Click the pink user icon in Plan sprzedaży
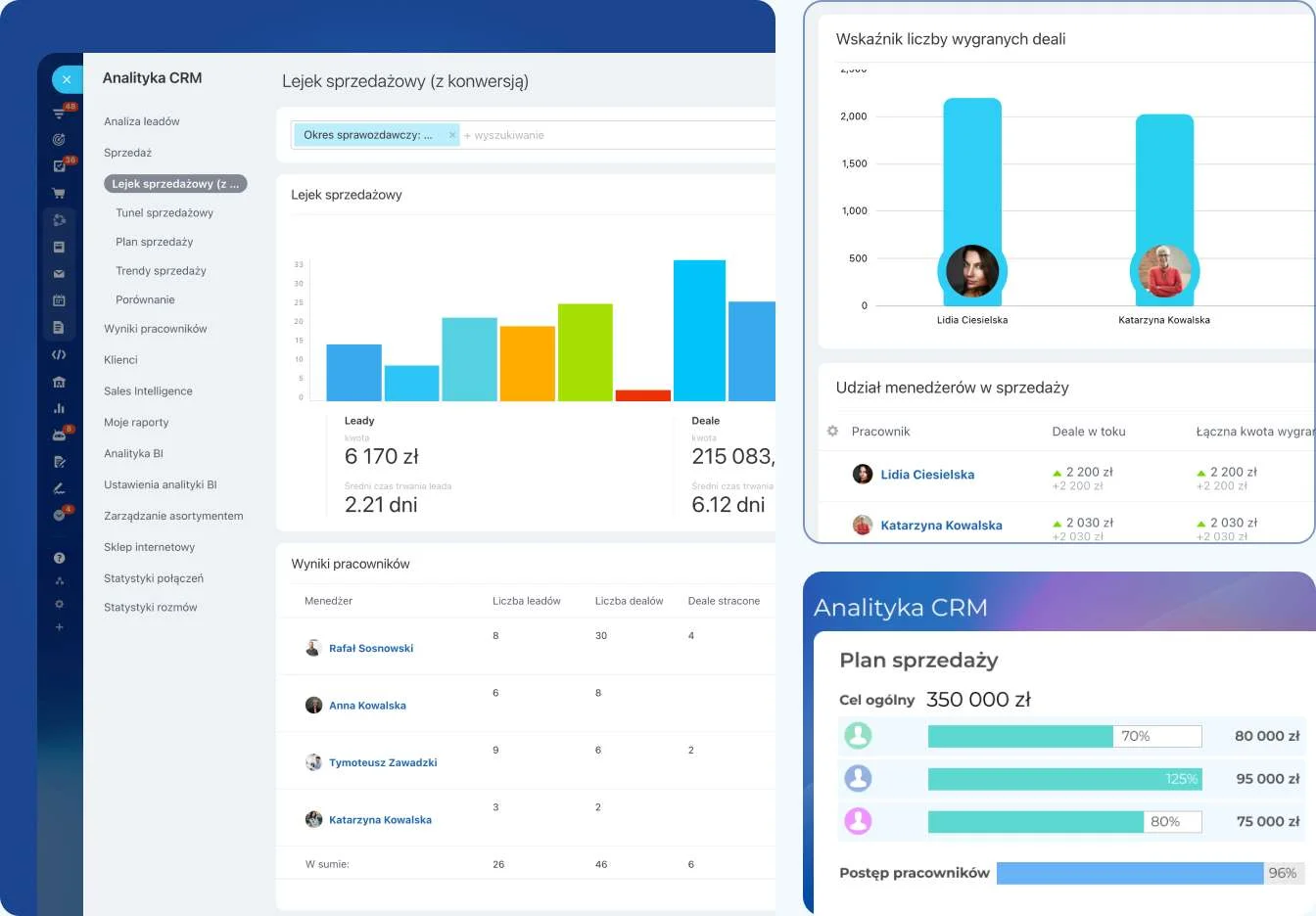Image resolution: width=1316 pixels, height=916 pixels. coord(858,821)
